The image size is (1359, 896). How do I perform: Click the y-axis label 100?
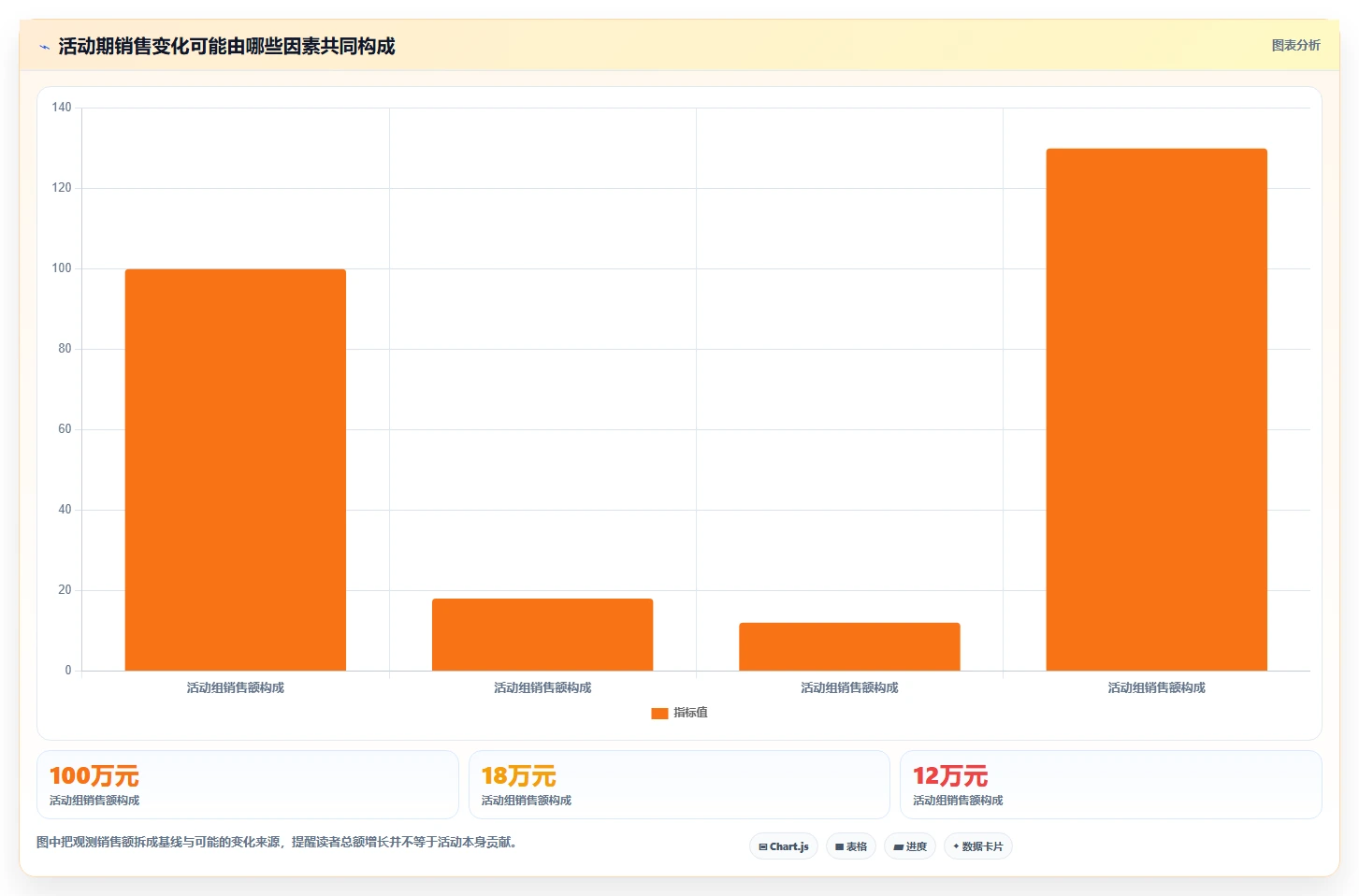tap(62, 268)
